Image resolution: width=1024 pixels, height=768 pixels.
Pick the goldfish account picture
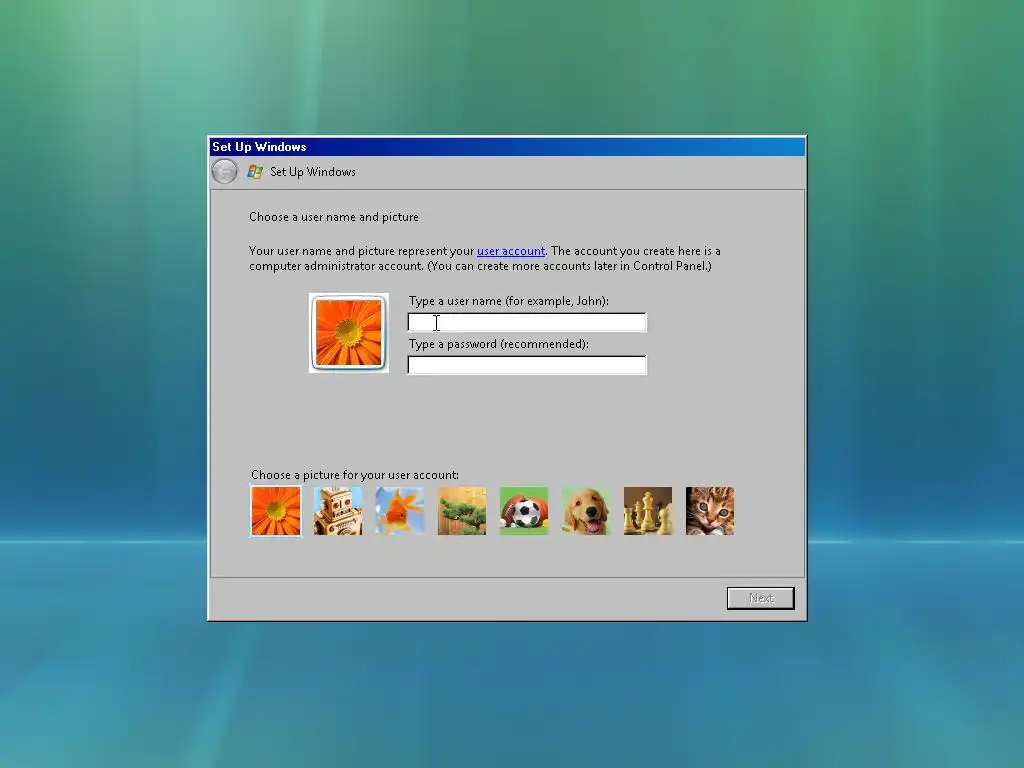[x=400, y=511]
